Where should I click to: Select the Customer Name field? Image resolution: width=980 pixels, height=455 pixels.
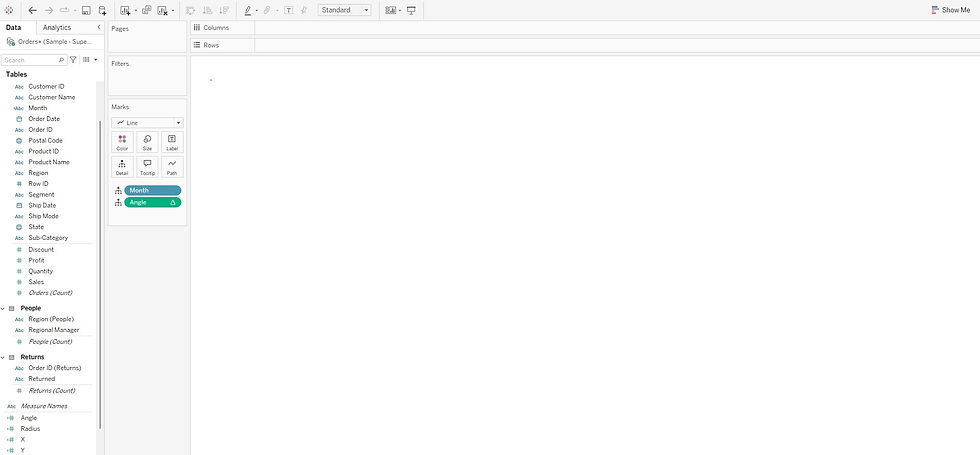click(52, 98)
